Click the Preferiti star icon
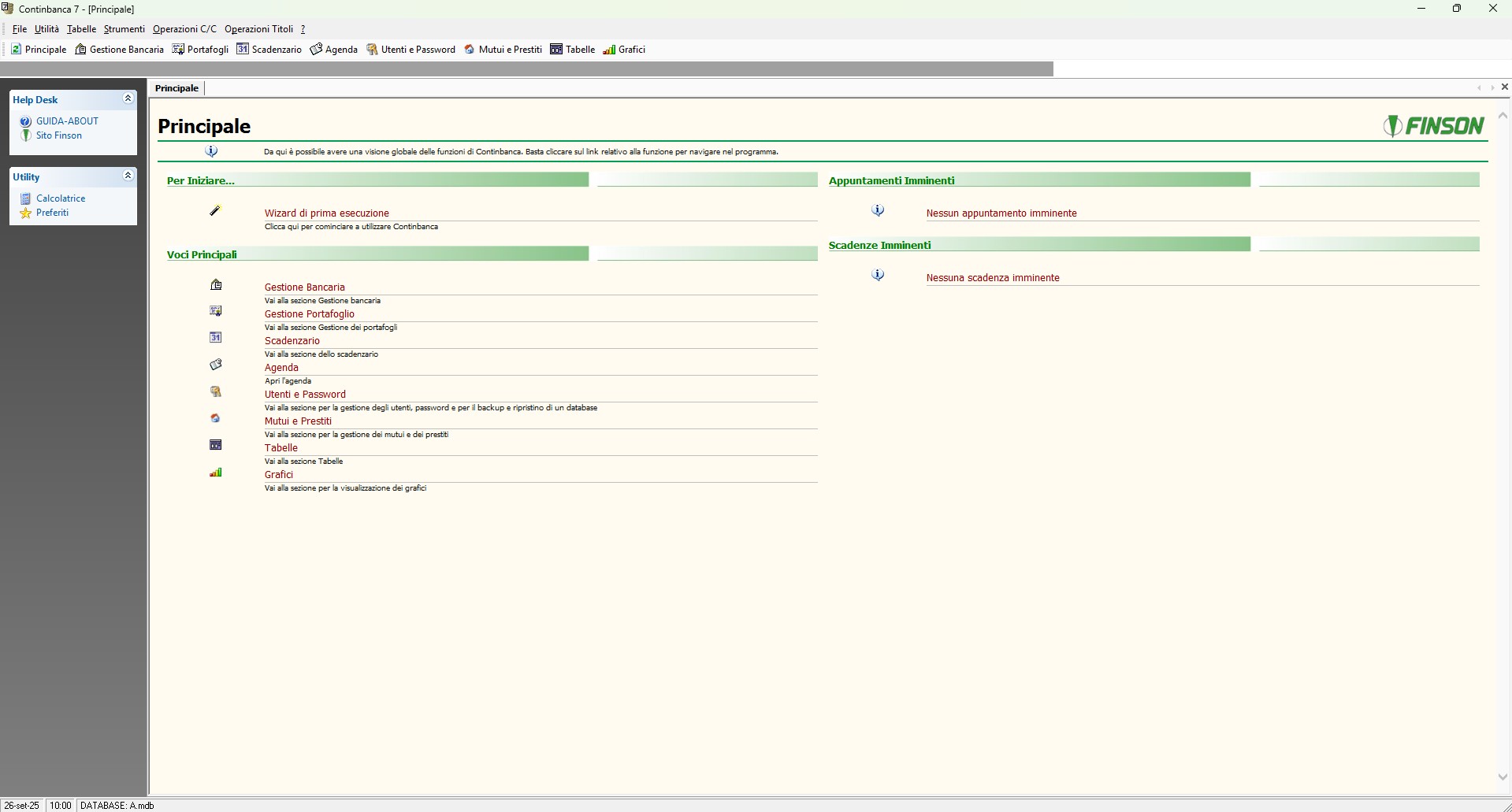1512x812 pixels. (x=26, y=213)
